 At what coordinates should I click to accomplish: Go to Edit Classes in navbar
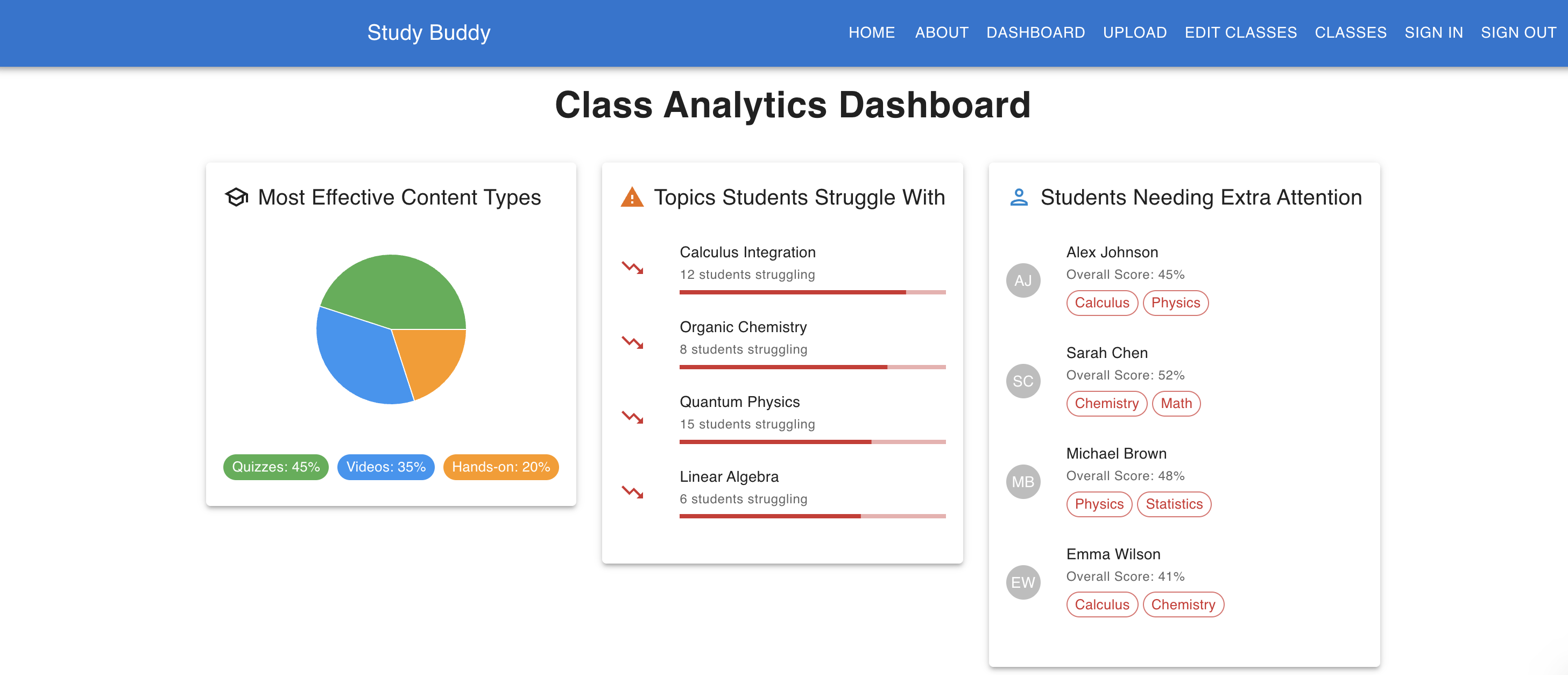[x=1240, y=32]
